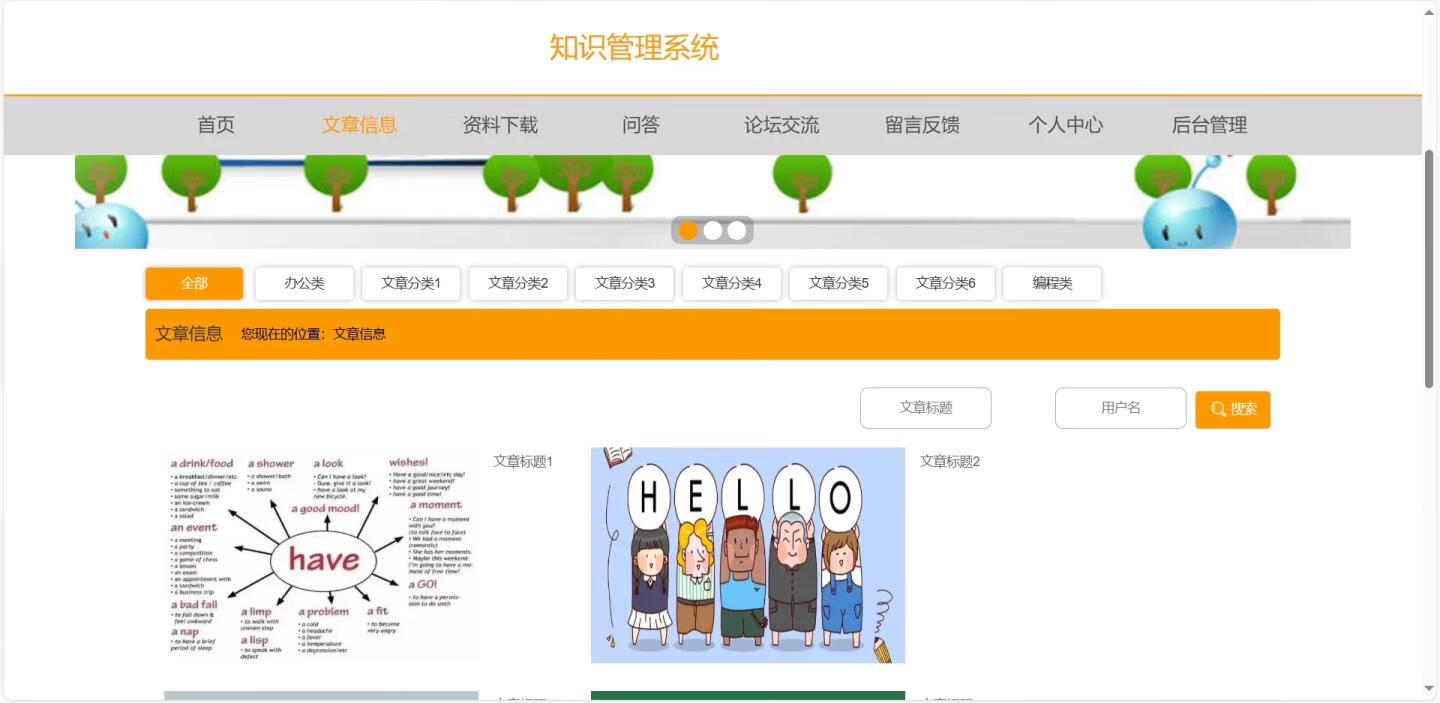Click the 文章标题2 article link

click(x=949, y=461)
